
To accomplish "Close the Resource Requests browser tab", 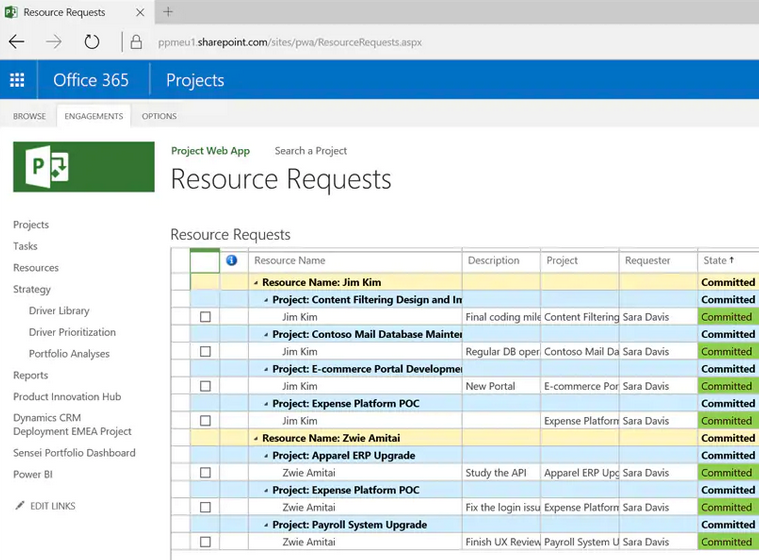I will tap(140, 12).
